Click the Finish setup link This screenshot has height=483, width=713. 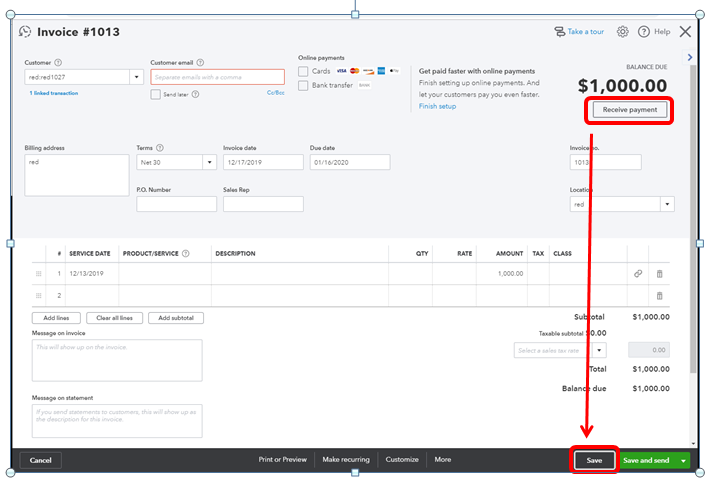coord(437,106)
